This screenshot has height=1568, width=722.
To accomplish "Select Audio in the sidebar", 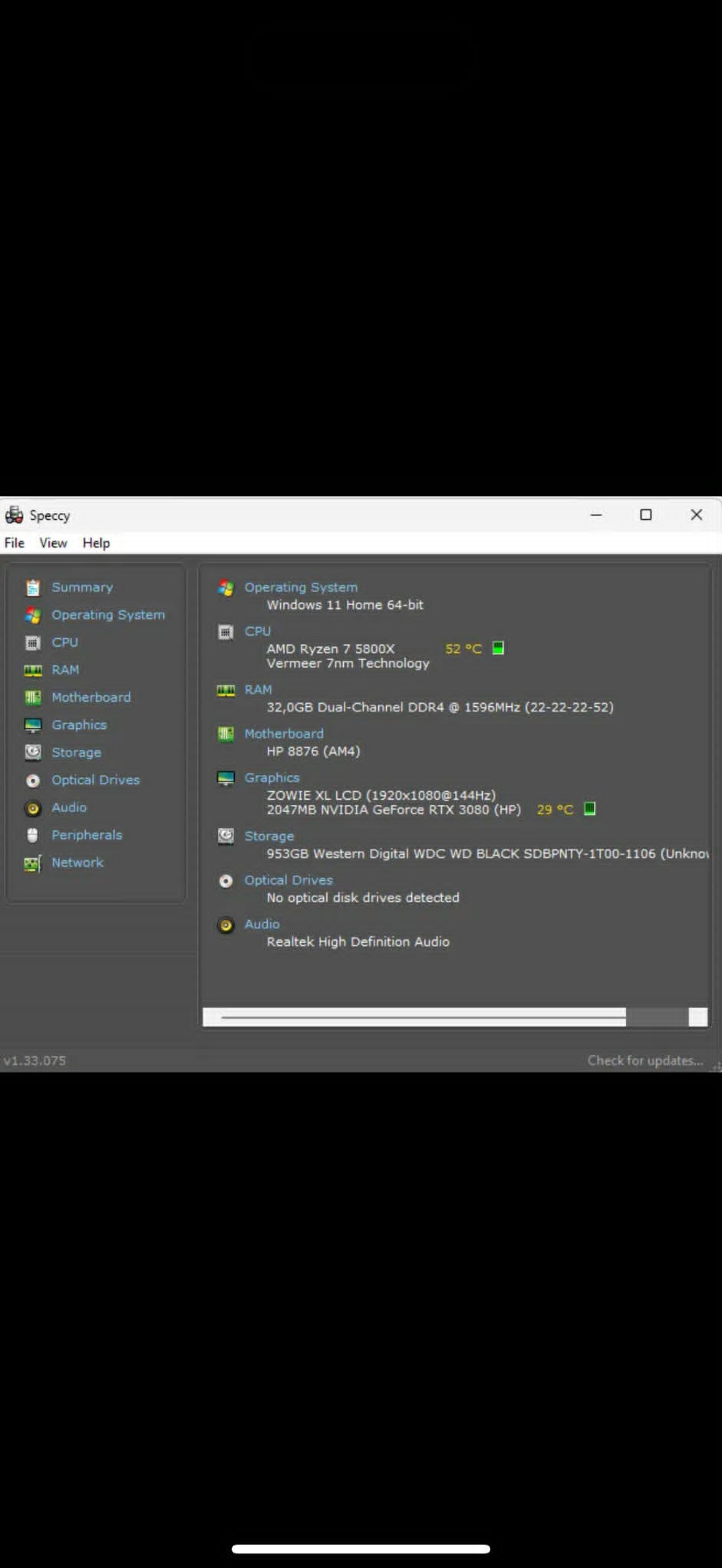I will pos(69,807).
